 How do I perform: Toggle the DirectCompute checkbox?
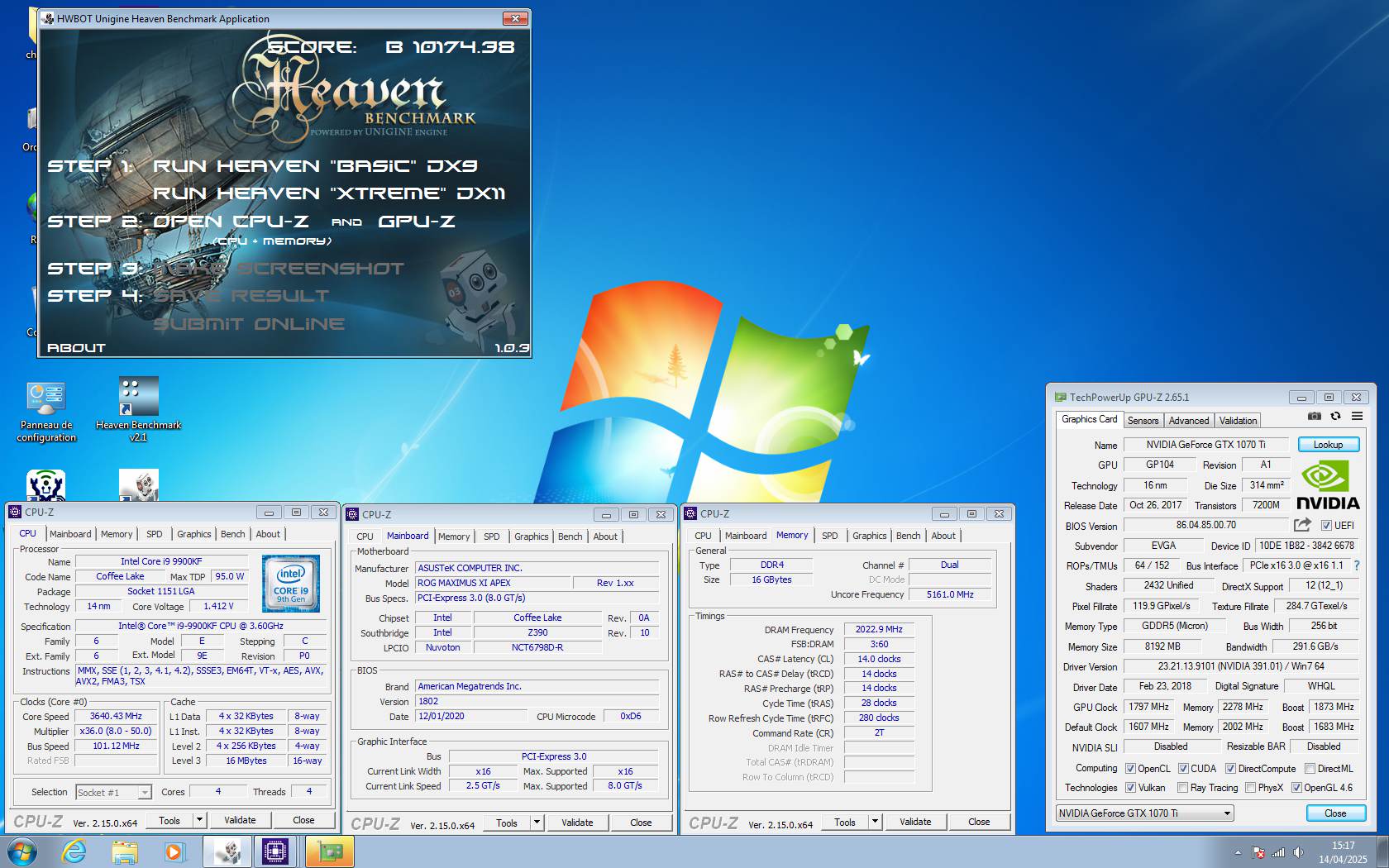[1230, 769]
